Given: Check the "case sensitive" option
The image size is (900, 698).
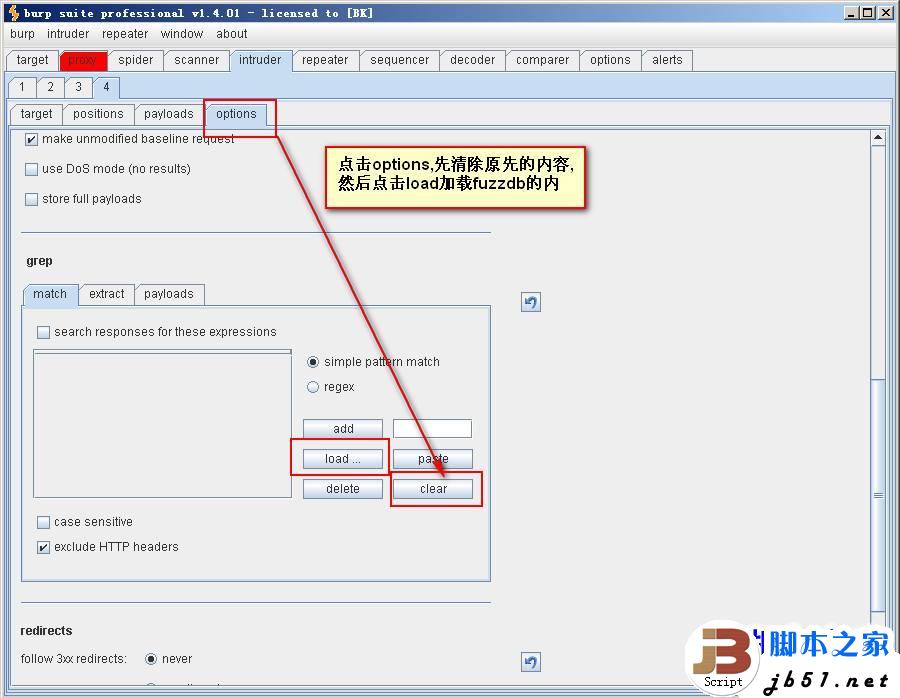Looking at the screenshot, I should click(42, 521).
